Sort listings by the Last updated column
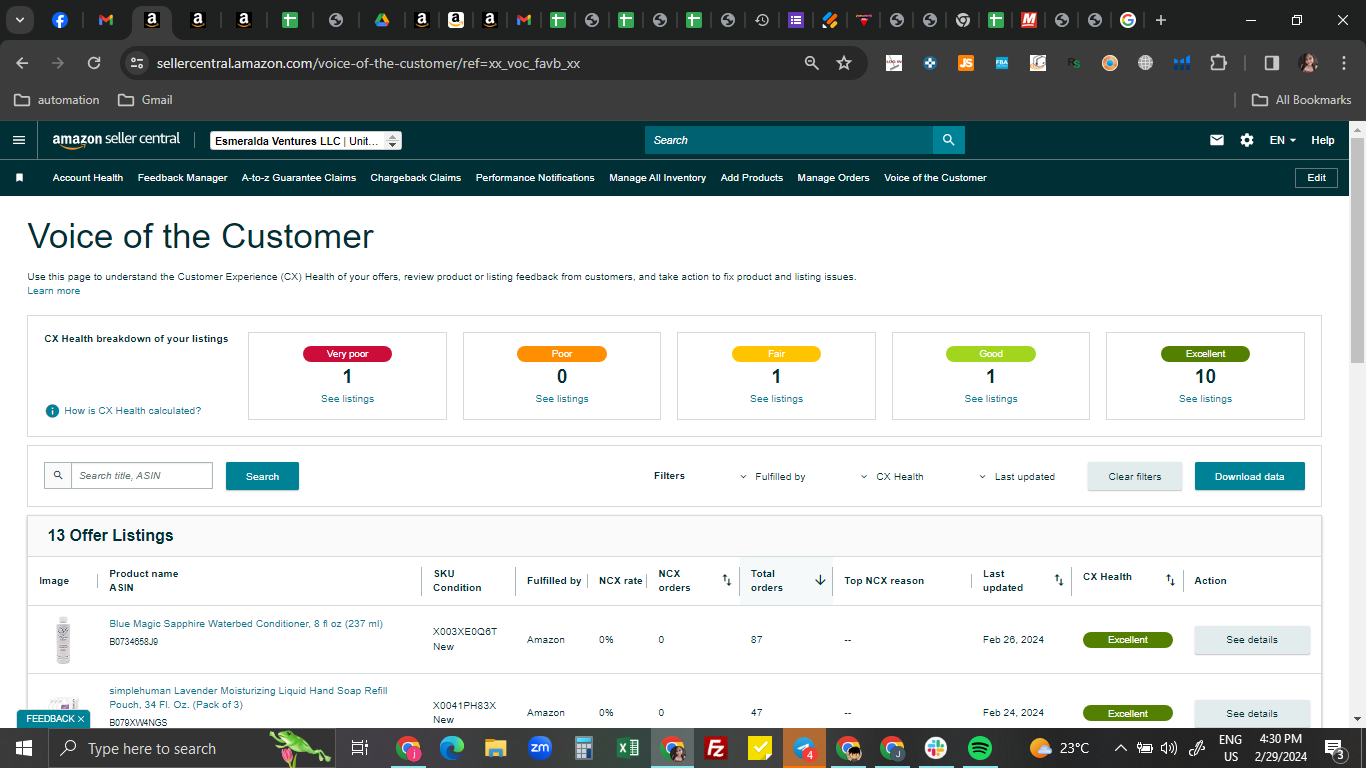The image size is (1366, 768). 1058,580
